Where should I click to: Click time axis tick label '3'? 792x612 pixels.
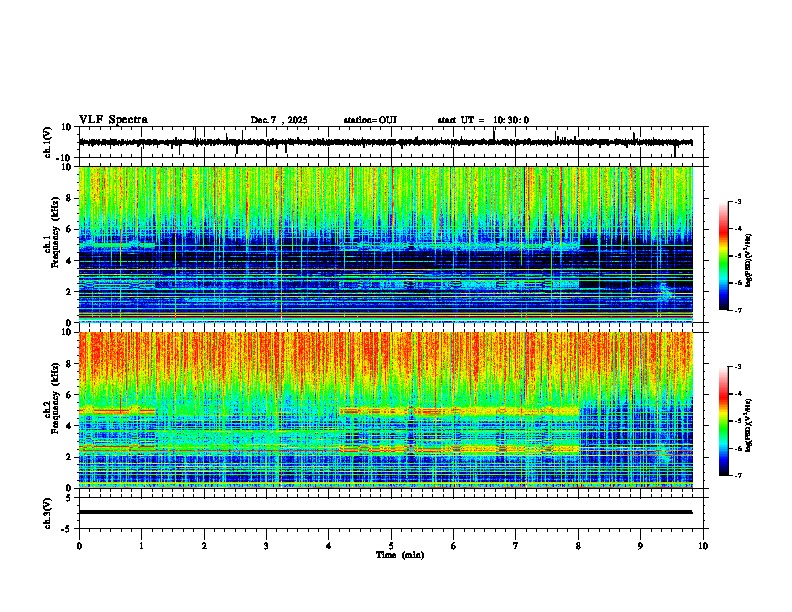coord(266,546)
